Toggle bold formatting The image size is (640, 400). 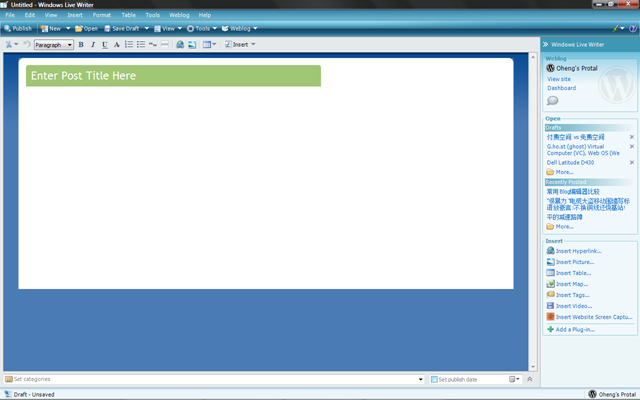pyautogui.click(x=81, y=45)
